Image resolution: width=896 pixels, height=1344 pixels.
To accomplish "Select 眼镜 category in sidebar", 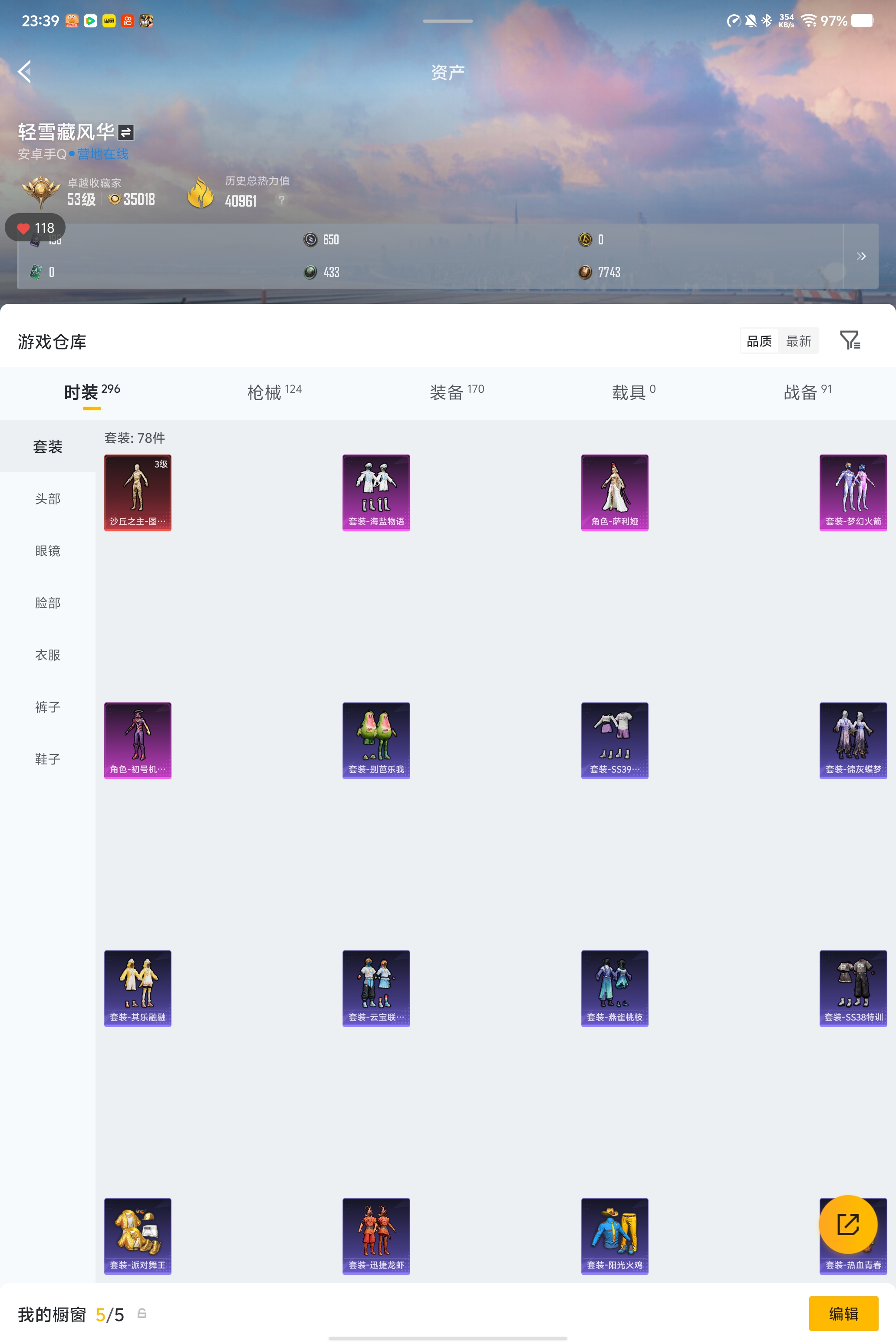I will (47, 551).
